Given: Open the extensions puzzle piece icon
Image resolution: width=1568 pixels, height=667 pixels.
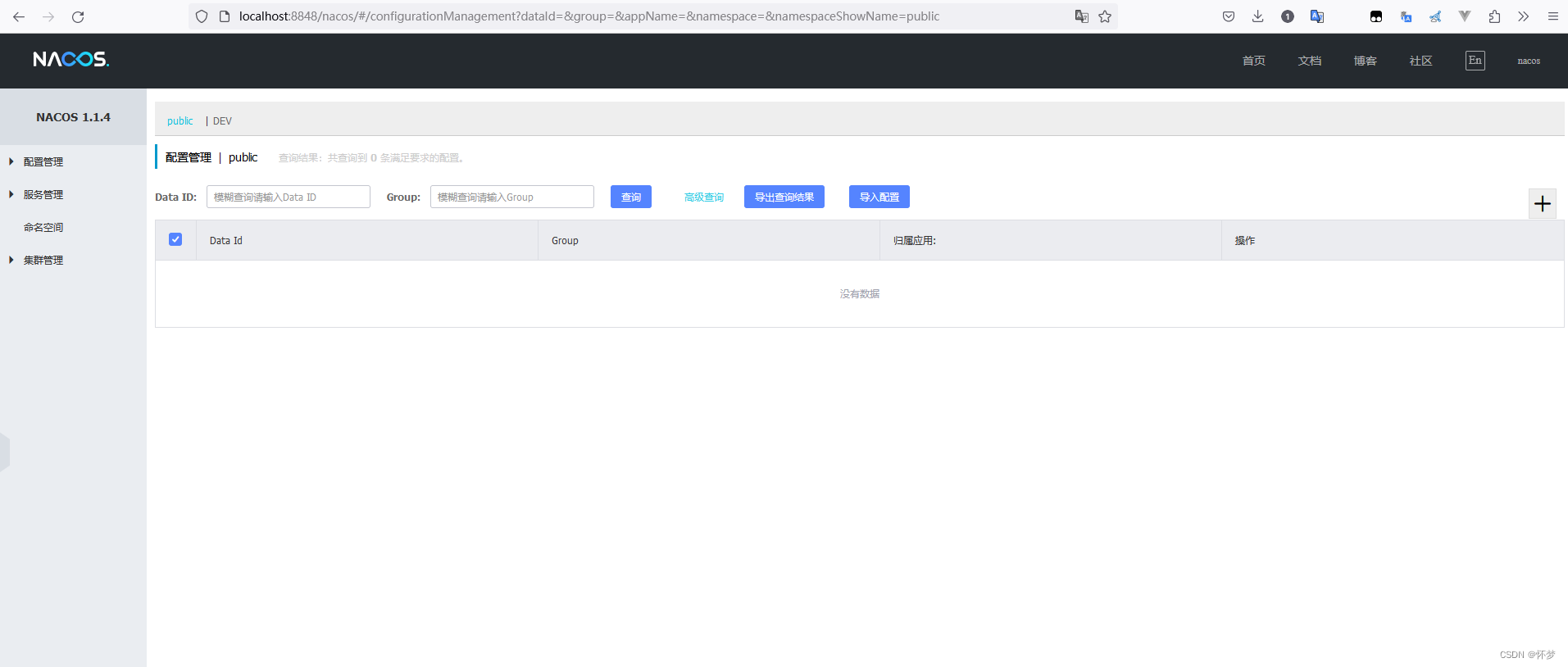Looking at the screenshot, I should (x=1494, y=16).
